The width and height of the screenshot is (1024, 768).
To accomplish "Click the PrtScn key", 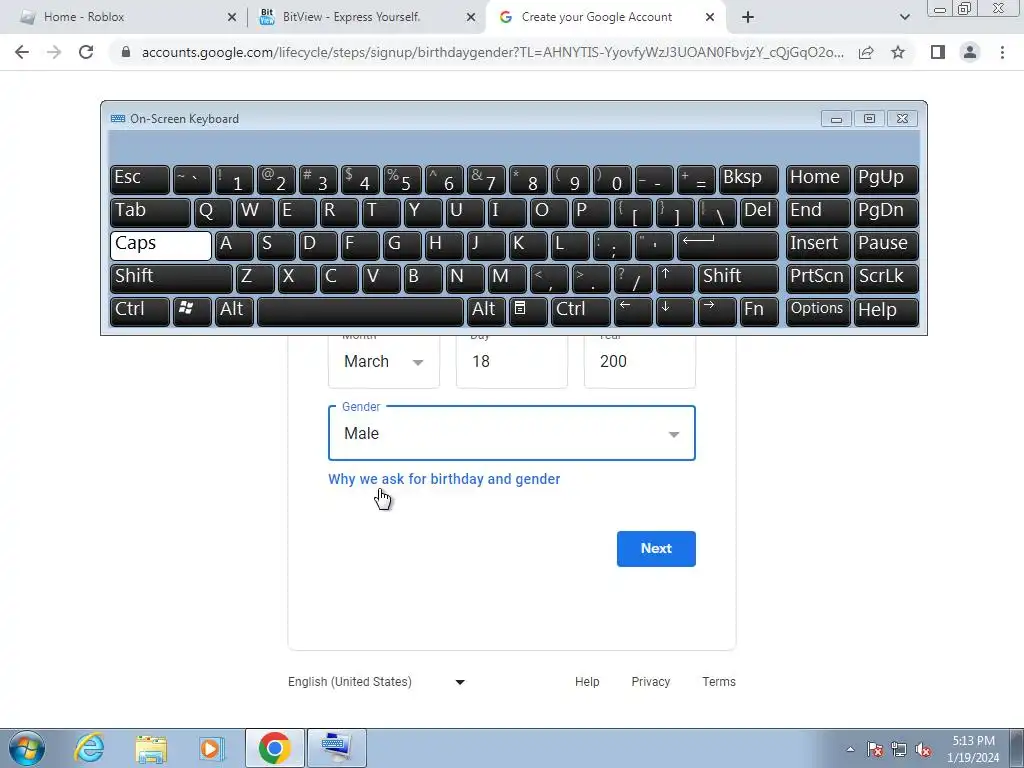I will pos(818,278).
